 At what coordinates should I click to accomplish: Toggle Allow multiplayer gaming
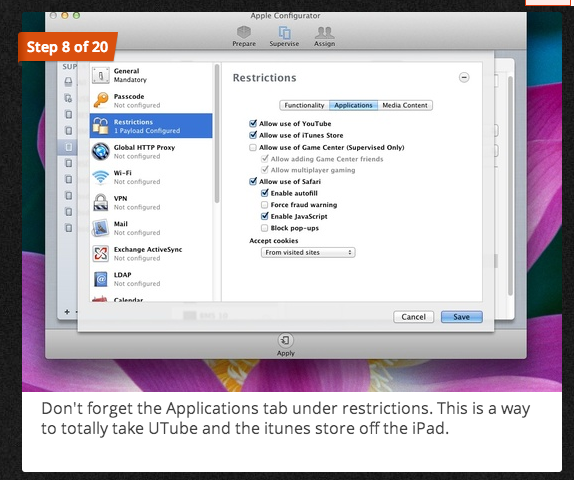tap(265, 170)
